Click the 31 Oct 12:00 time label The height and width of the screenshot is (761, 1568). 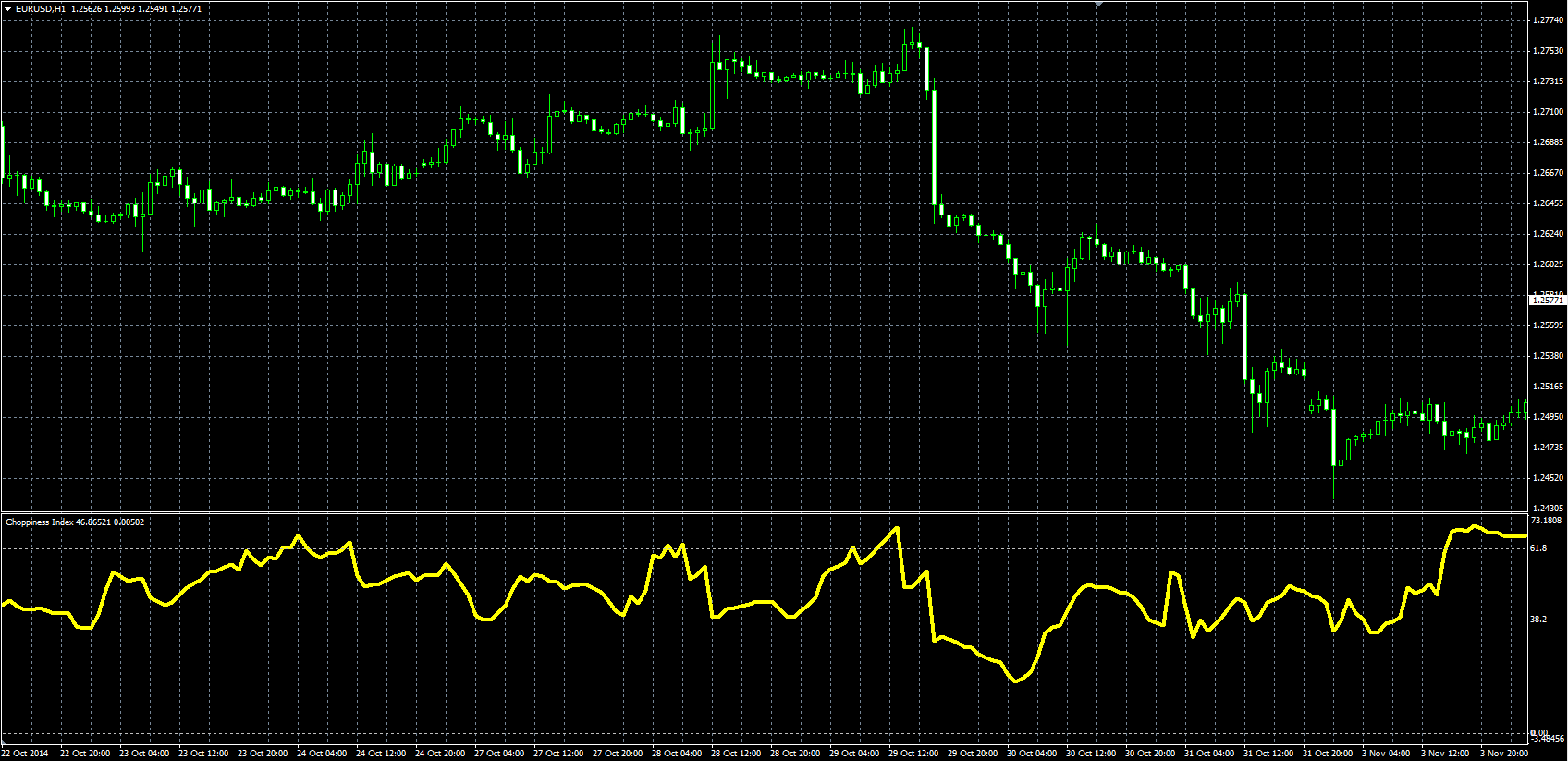pos(1268,754)
